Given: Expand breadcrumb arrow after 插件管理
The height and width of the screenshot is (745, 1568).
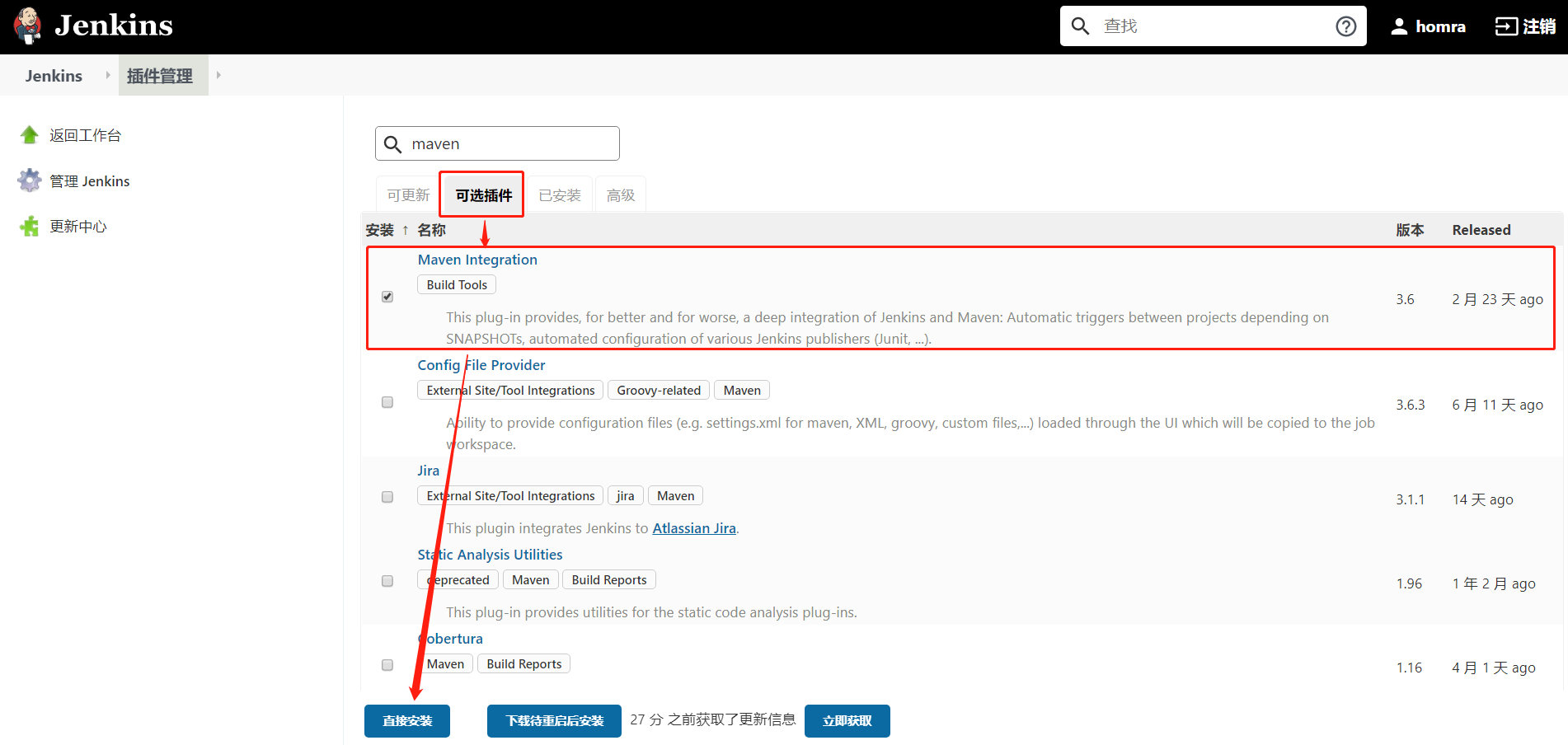Looking at the screenshot, I should [218, 75].
